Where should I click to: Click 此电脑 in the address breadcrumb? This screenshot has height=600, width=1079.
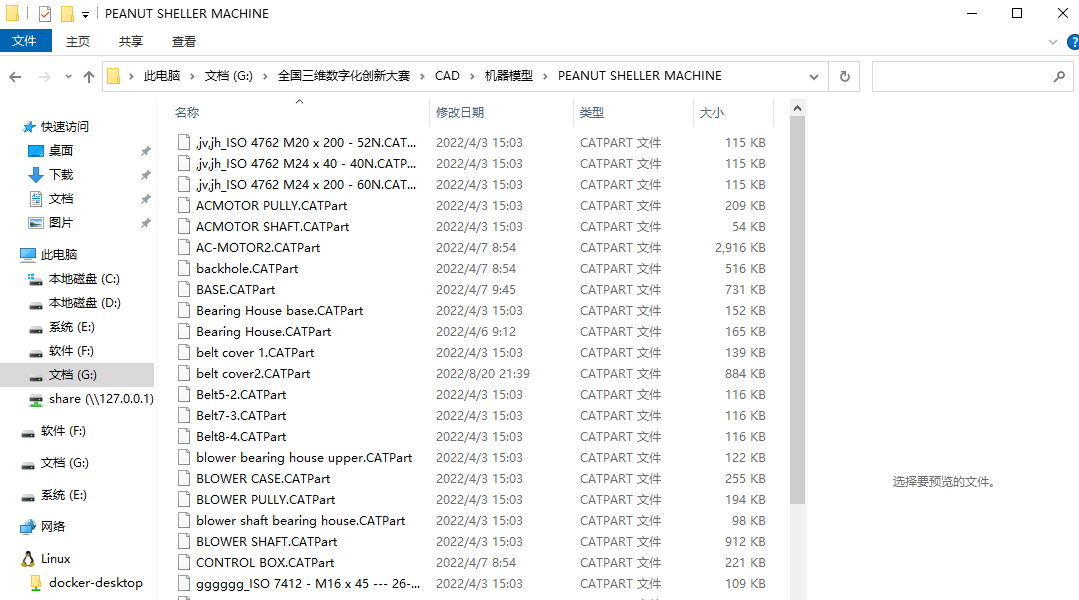click(x=162, y=76)
